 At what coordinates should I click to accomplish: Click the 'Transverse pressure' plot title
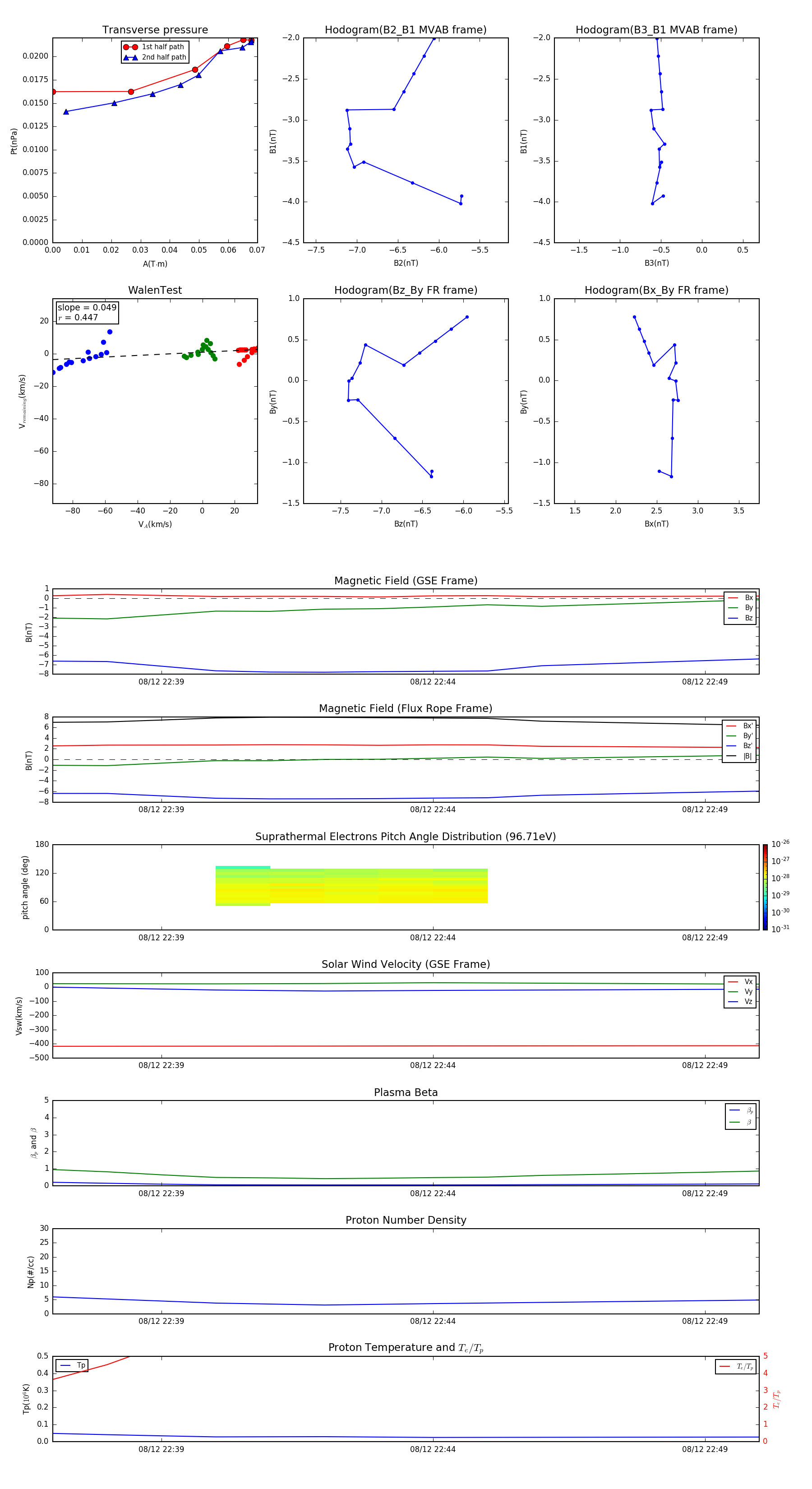[155, 30]
